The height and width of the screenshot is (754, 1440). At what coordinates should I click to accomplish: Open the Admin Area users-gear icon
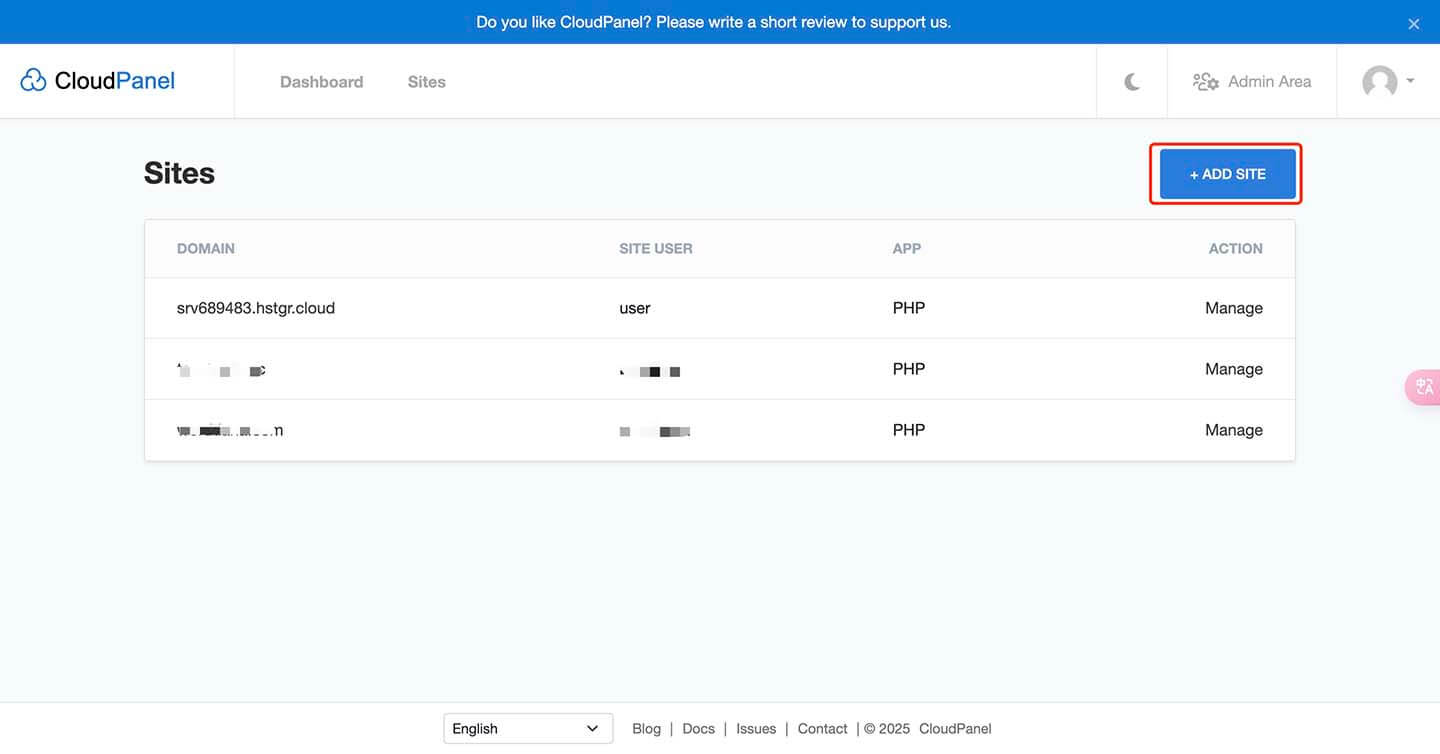point(1205,82)
